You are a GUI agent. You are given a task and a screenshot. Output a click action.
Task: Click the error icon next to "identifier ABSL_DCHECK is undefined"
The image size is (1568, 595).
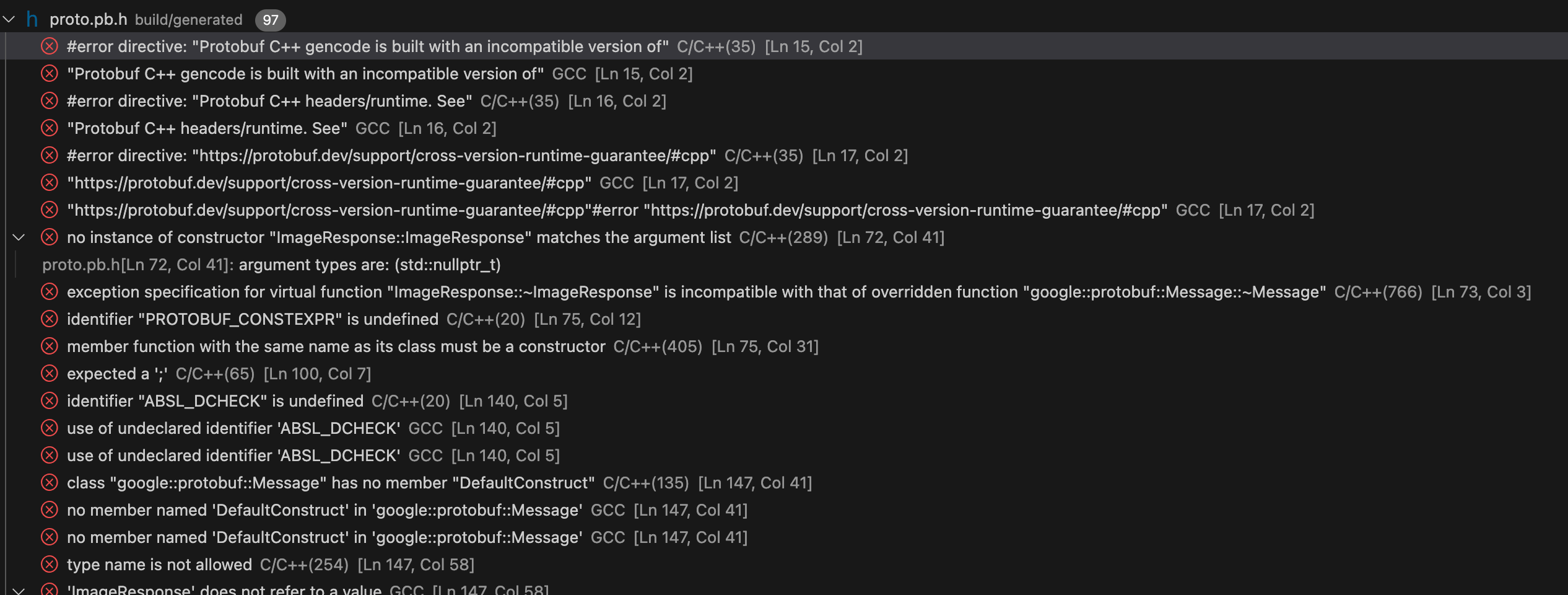coord(50,400)
